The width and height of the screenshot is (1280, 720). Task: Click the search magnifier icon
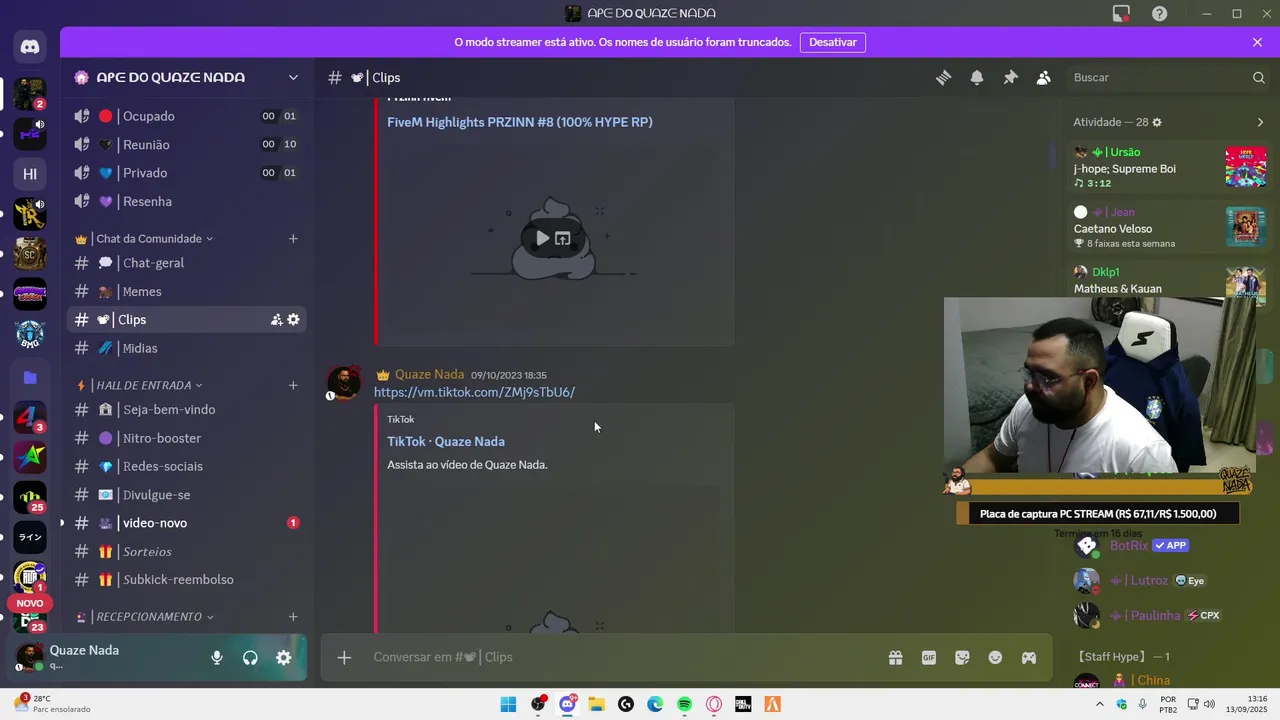(x=1259, y=78)
